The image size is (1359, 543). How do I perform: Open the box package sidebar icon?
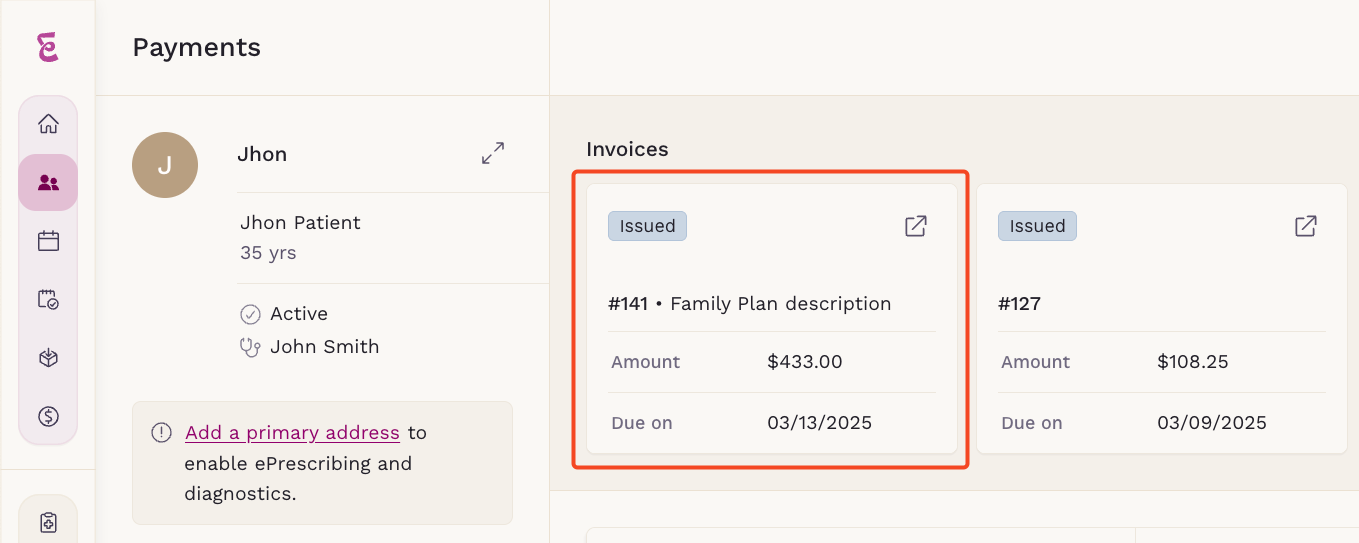48,358
